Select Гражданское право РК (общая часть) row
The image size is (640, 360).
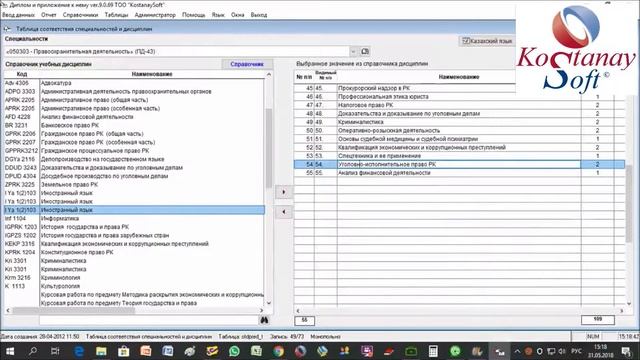click(134, 134)
